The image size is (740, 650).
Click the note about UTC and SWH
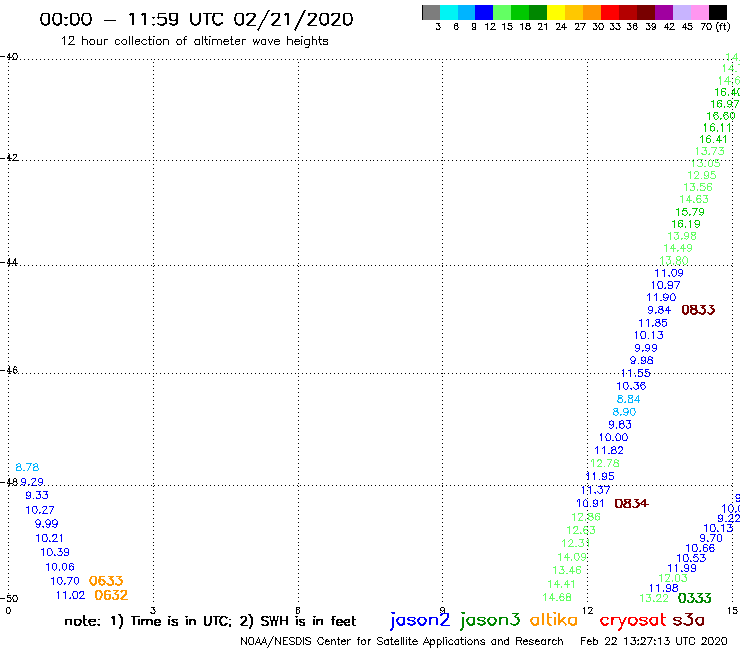[x=210, y=621]
